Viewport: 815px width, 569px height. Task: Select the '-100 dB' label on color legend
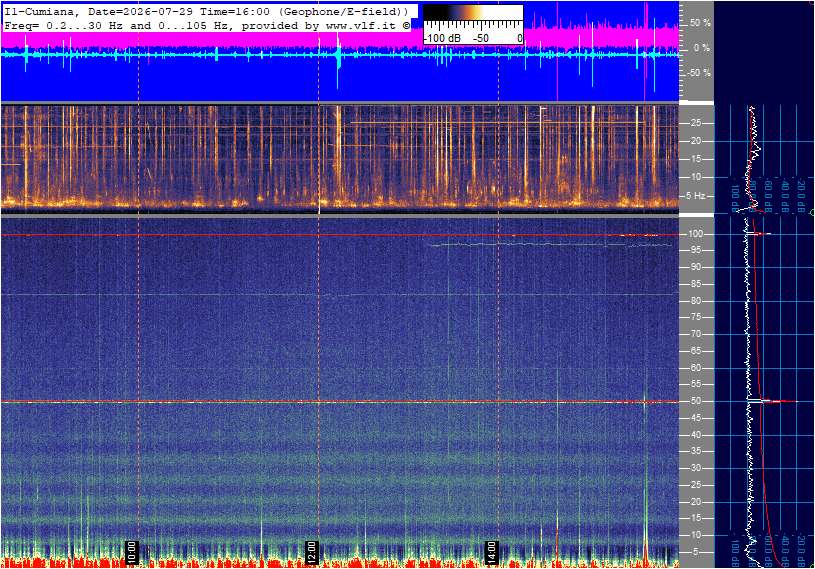(x=442, y=38)
